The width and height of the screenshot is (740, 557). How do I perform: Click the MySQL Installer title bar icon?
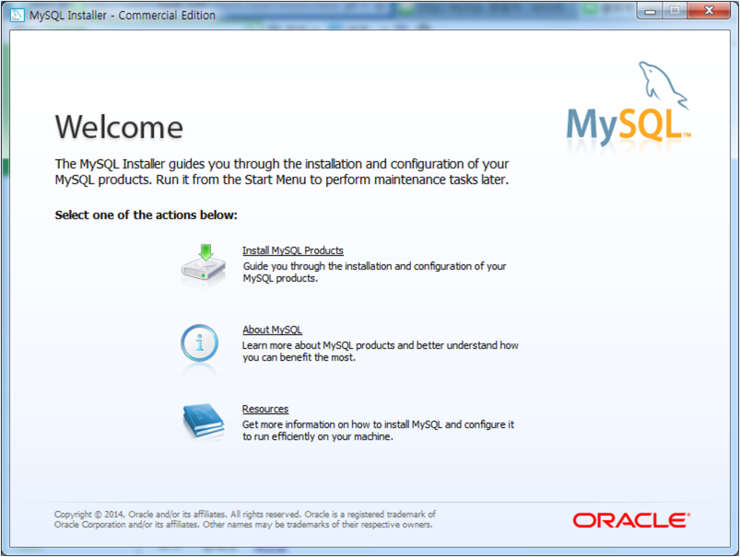[17, 15]
